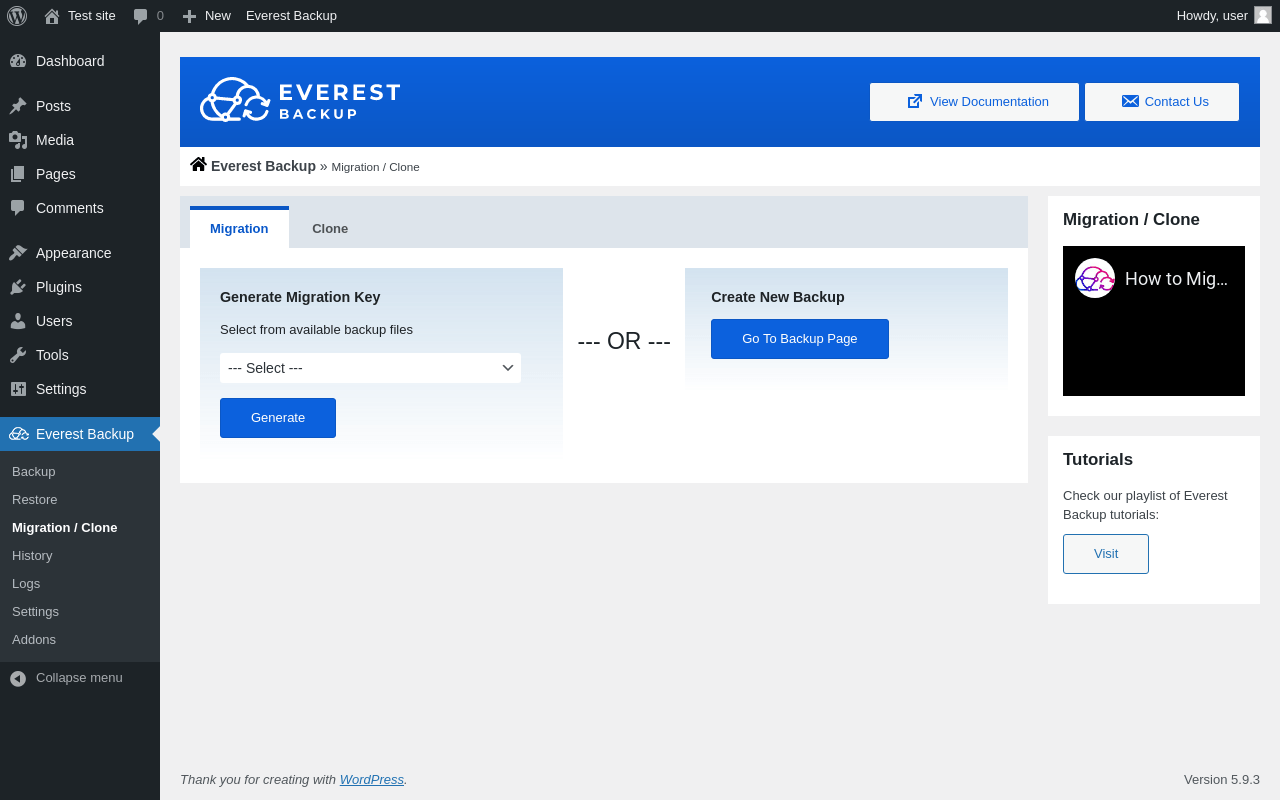The image size is (1280, 800).
Task: Open the Test site home icon
Action: coord(52,16)
